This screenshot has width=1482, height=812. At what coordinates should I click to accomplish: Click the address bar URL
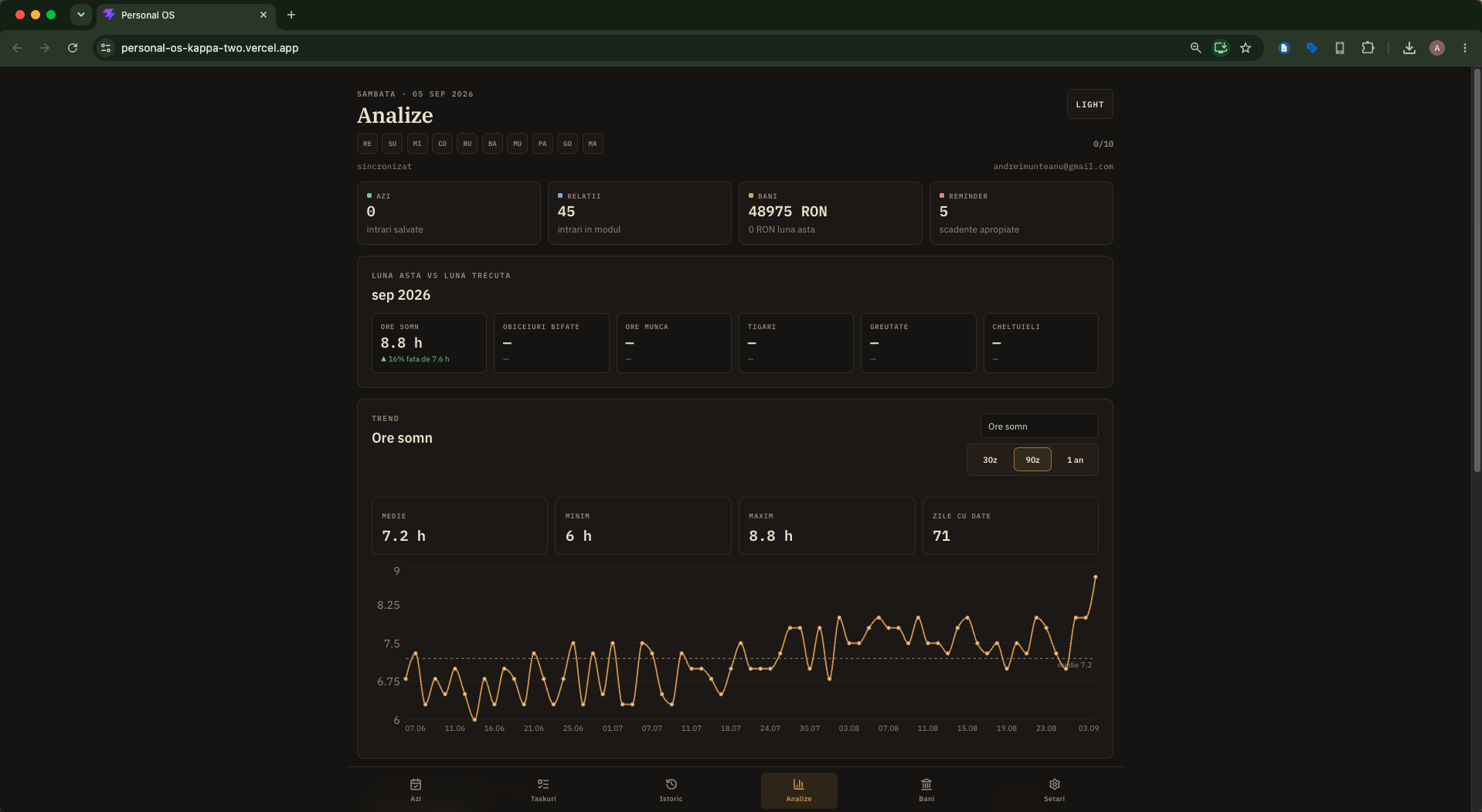tap(210, 48)
